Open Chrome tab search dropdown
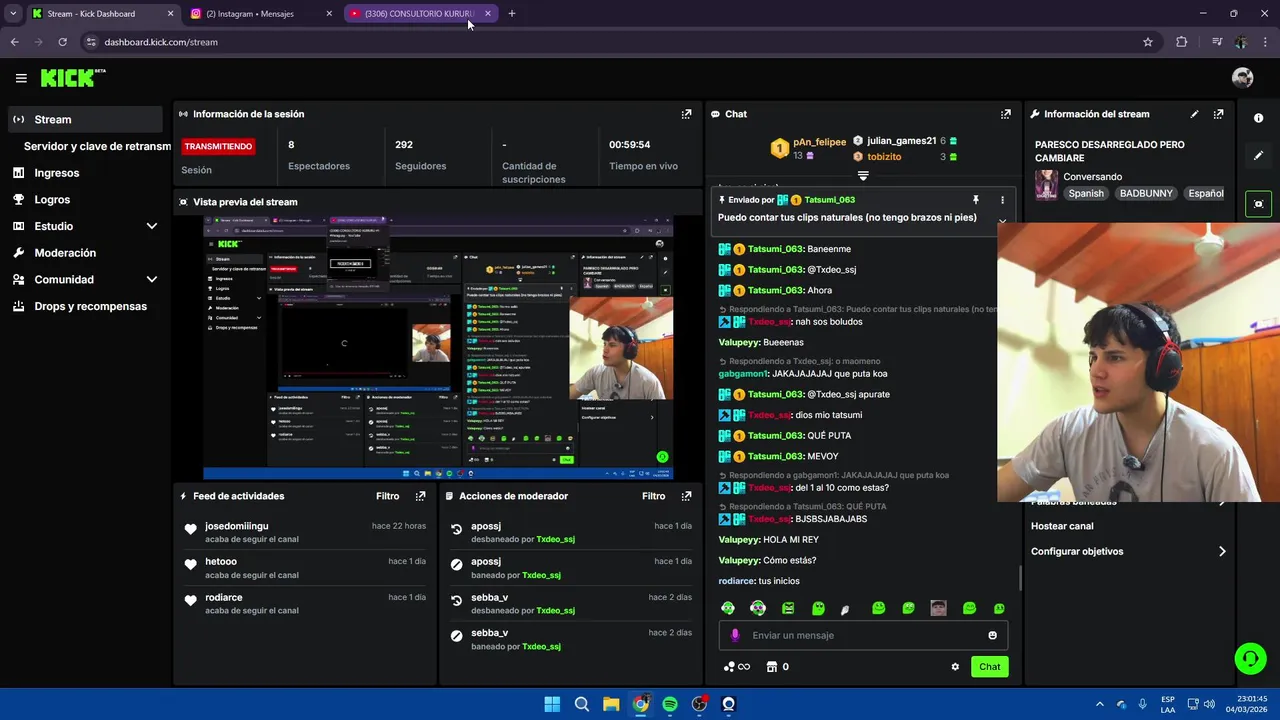 coord(13,13)
